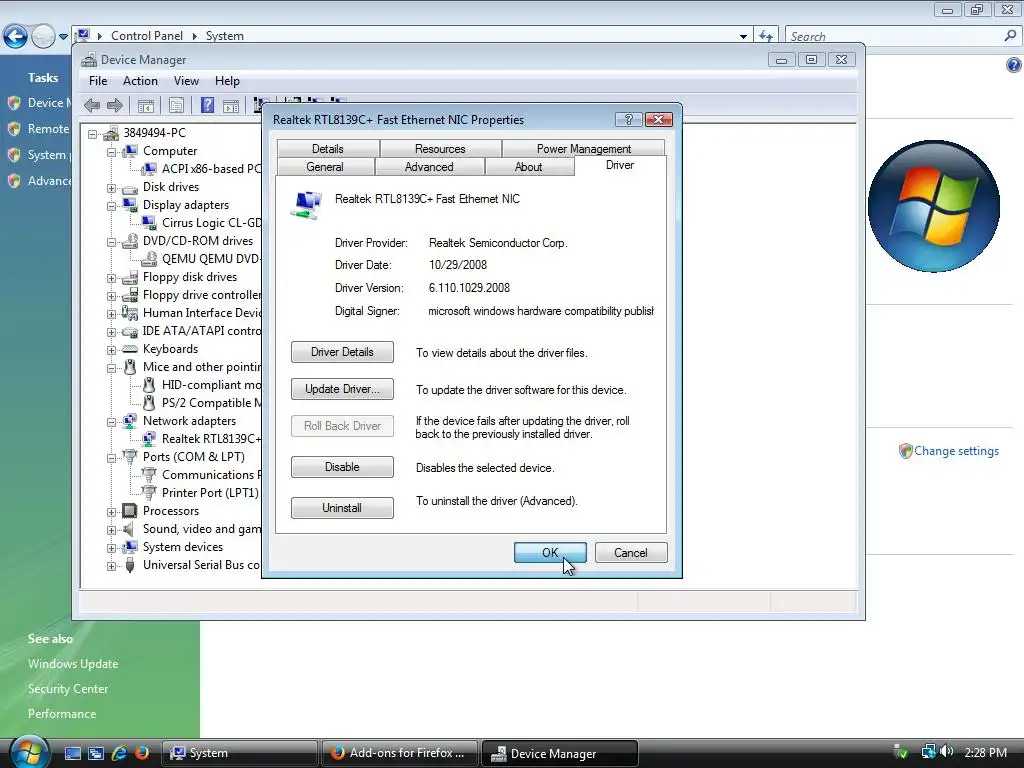Click the Driver Details button
Screen dimensions: 1024x768
point(342,352)
